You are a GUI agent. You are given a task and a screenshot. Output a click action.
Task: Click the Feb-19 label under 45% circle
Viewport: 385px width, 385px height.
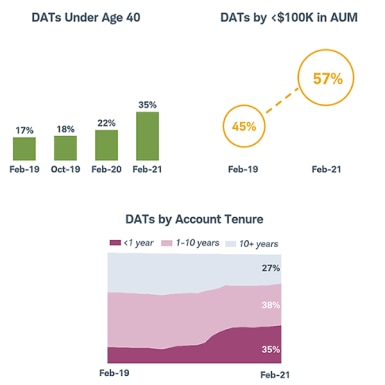(243, 169)
